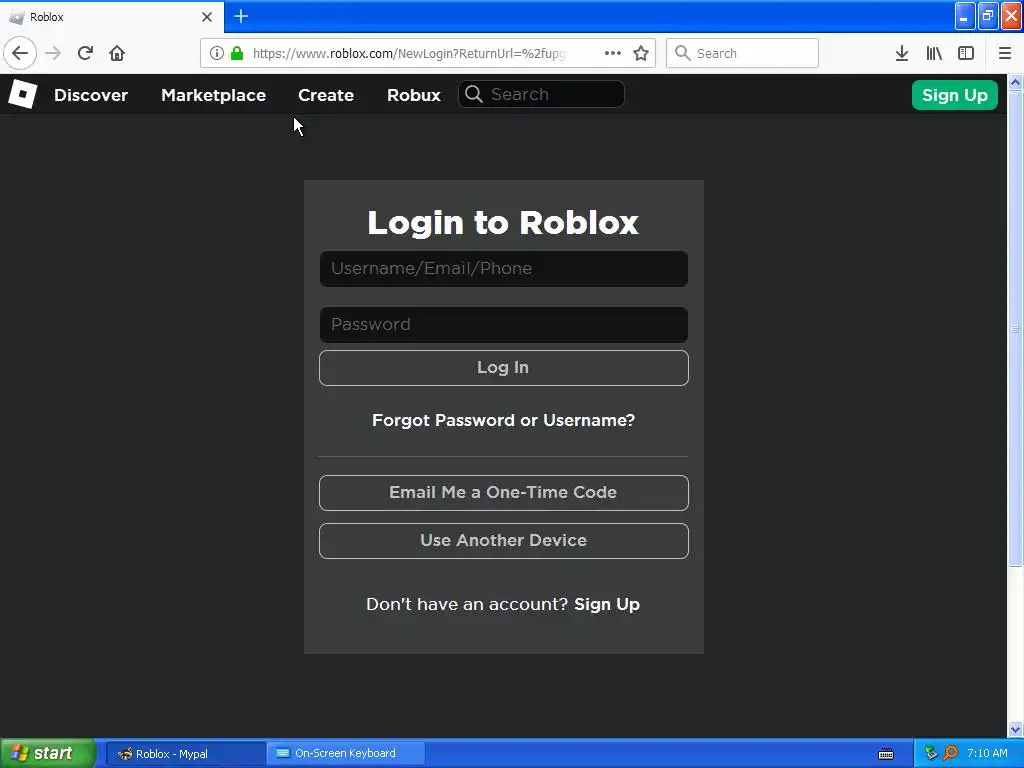
Task: Click the Roblox site search field
Action: click(x=541, y=95)
